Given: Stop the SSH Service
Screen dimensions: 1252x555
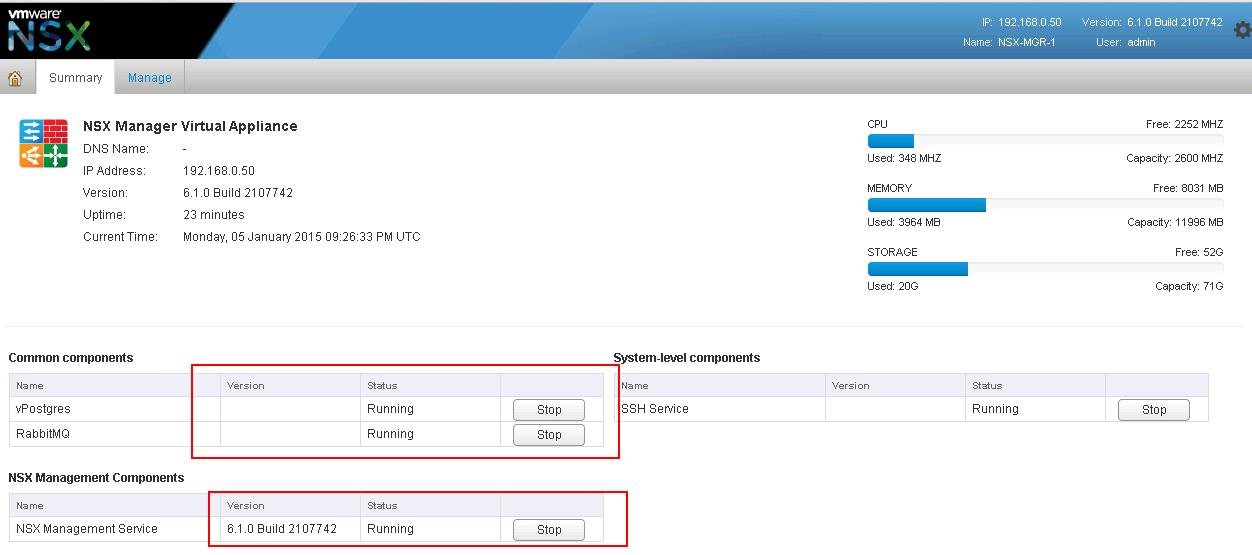Looking at the screenshot, I should pos(1154,409).
